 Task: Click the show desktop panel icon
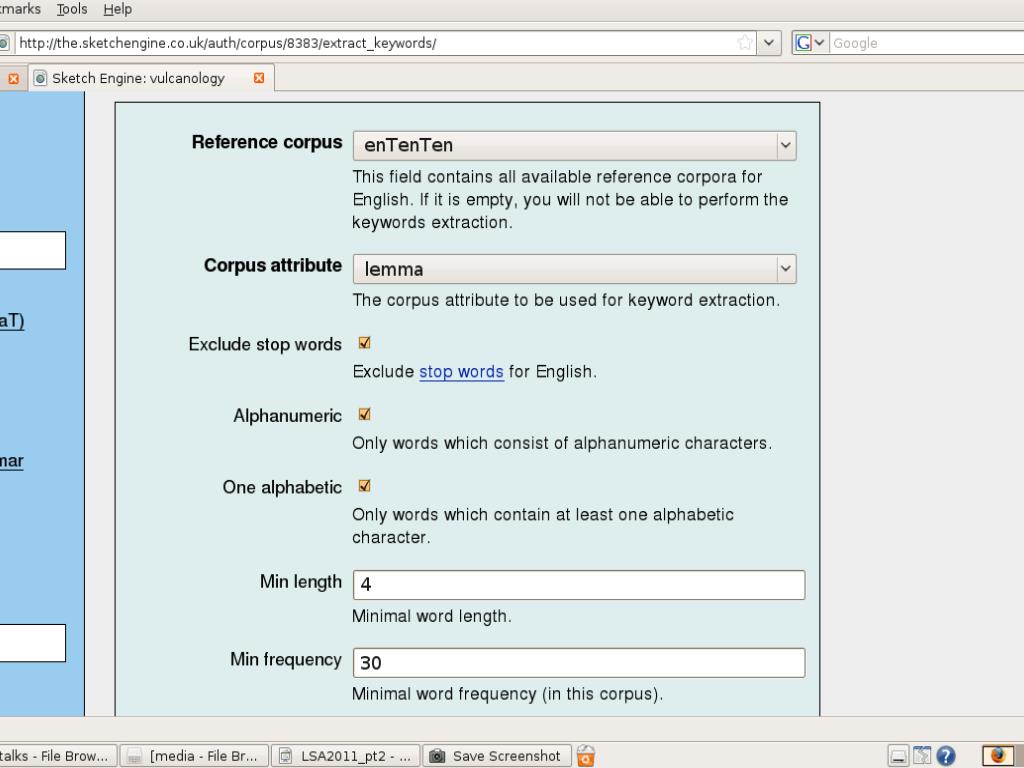pos(899,756)
